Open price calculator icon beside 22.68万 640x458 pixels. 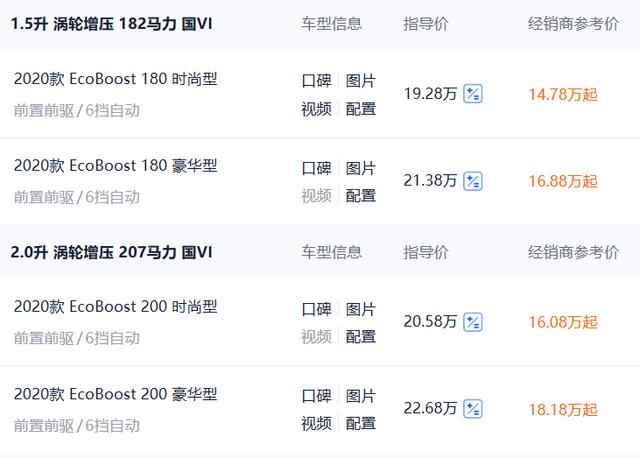pos(473,409)
